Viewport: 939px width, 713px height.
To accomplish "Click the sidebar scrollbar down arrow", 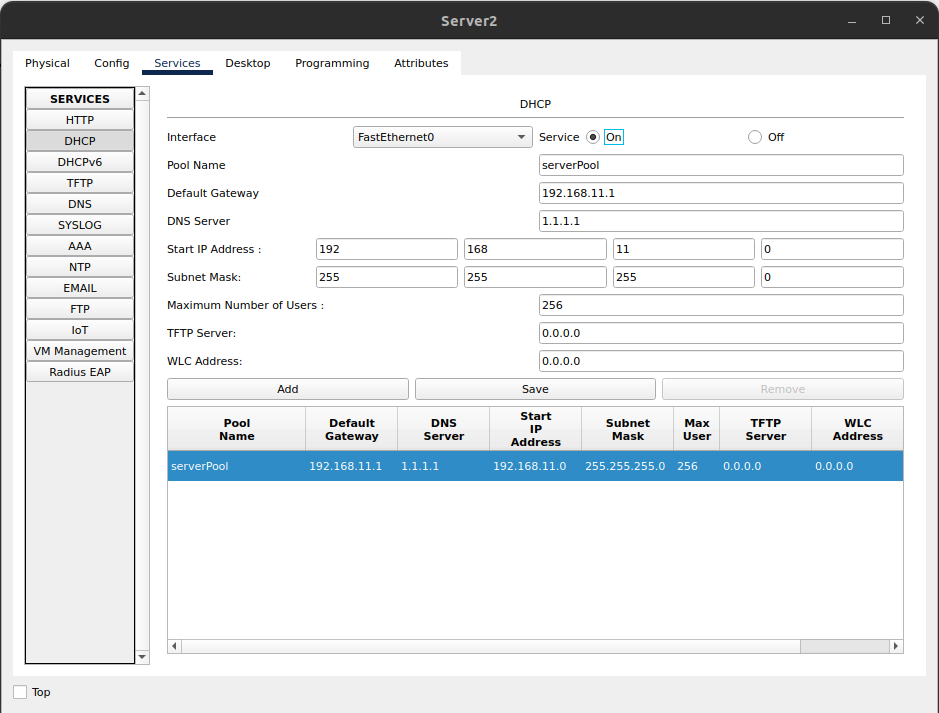I will tap(142, 657).
